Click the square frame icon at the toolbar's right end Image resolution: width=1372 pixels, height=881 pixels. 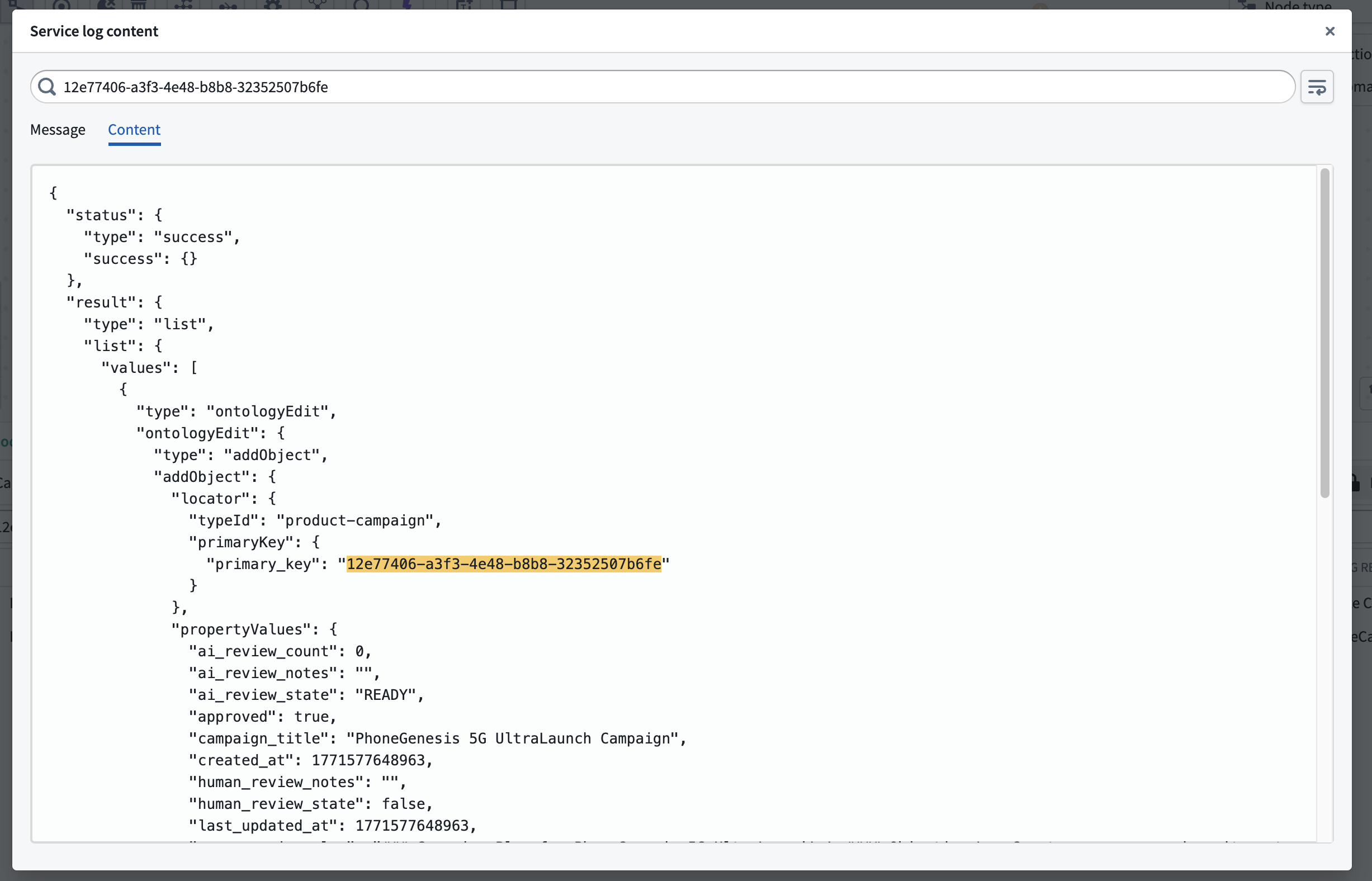click(x=509, y=4)
